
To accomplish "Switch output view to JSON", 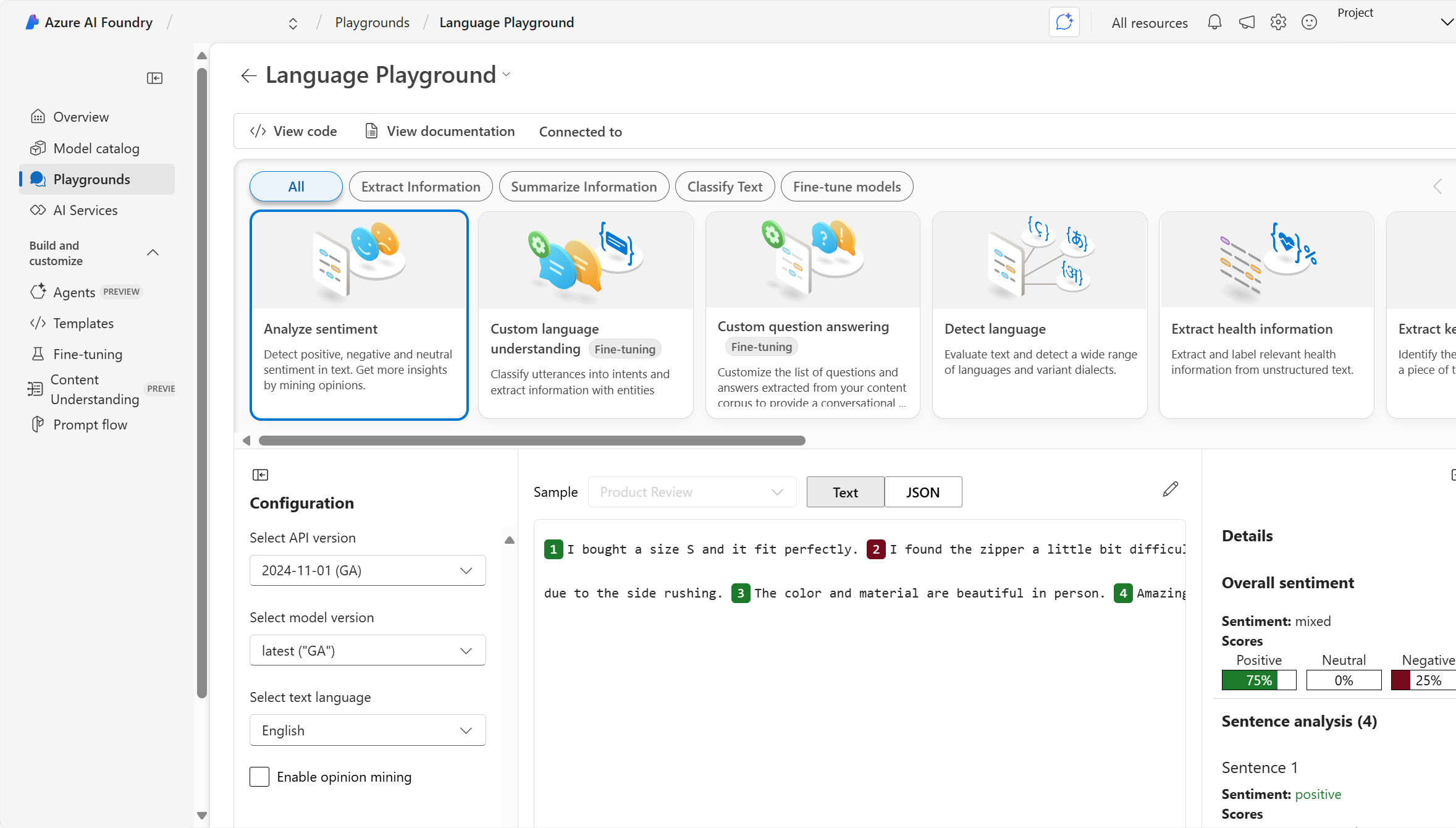I will [x=922, y=492].
